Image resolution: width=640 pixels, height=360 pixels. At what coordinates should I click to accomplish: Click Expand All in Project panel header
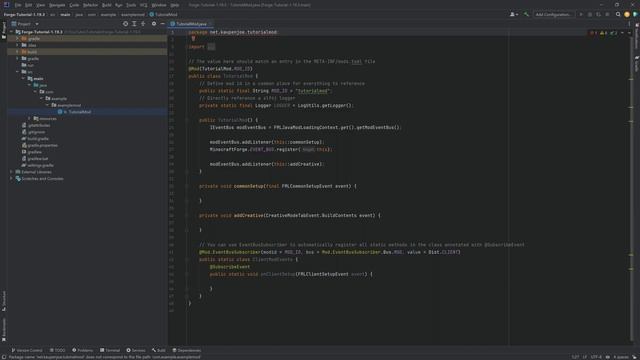coord(134,24)
